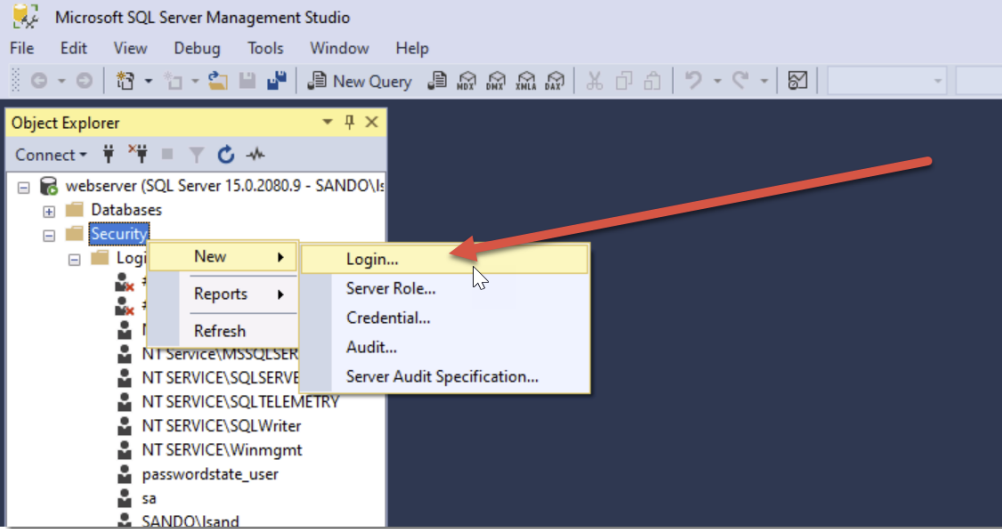Click the Navigate Forward toolbar icon
The width and height of the screenshot is (1002, 529).
[84, 80]
